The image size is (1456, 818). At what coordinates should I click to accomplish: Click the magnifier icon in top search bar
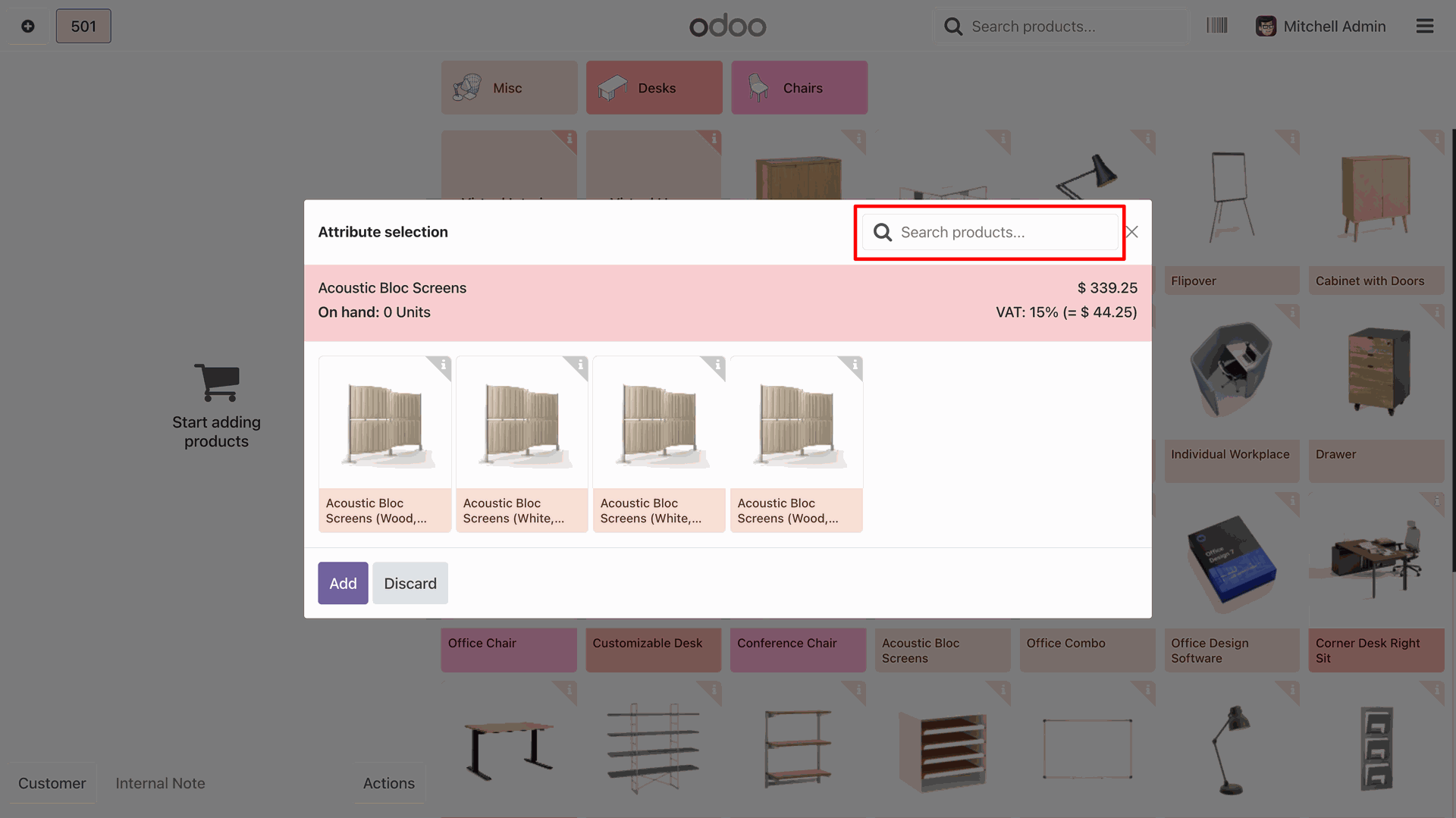point(953,27)
